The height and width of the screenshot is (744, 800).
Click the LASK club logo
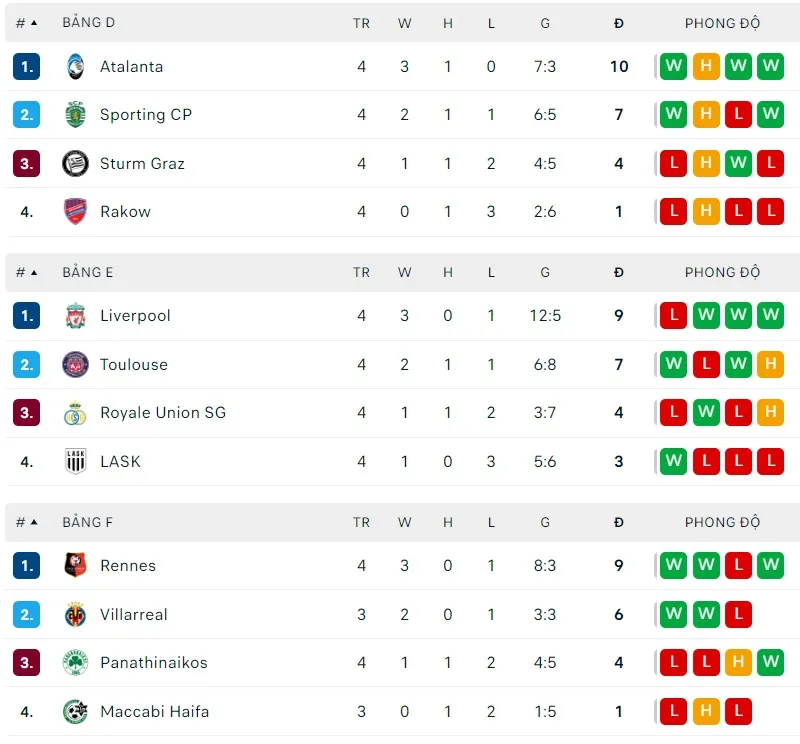(75, 461)
